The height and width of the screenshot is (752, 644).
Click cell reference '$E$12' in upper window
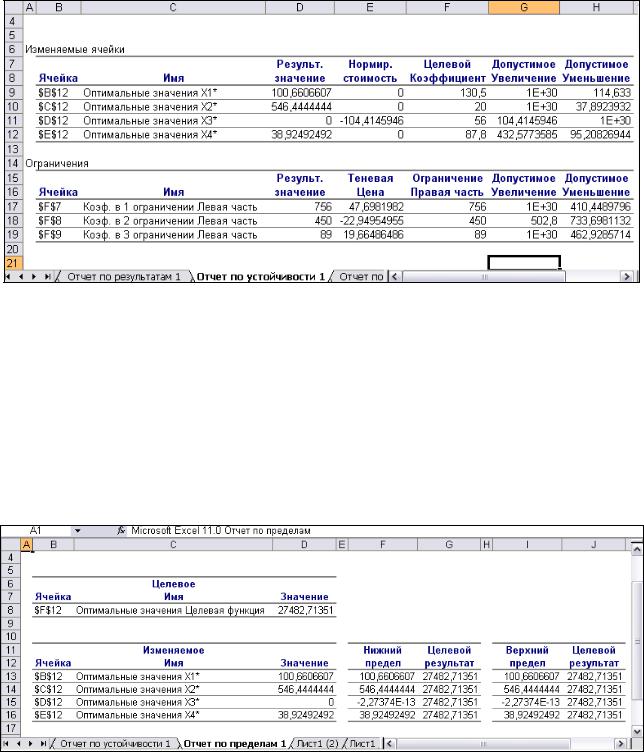tap(53, 135)
